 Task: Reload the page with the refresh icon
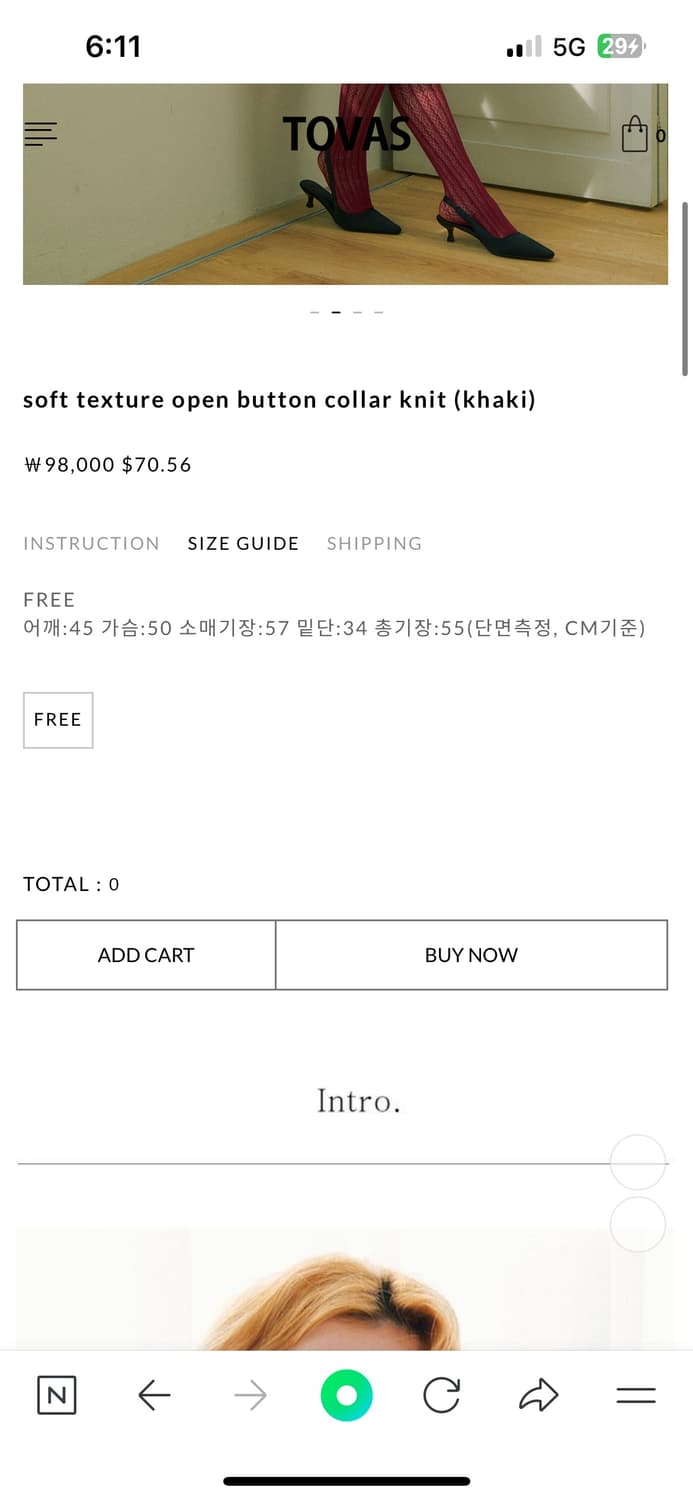pyautogui.click(x=442, y=1395)
